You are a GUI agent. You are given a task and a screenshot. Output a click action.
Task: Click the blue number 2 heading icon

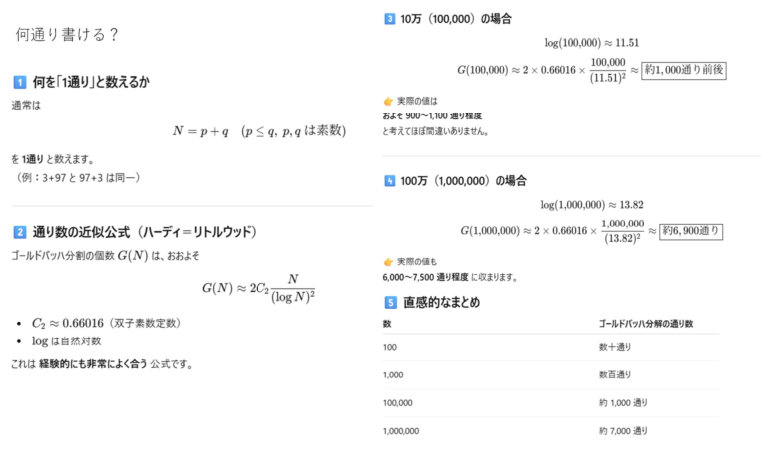[19, 232]
